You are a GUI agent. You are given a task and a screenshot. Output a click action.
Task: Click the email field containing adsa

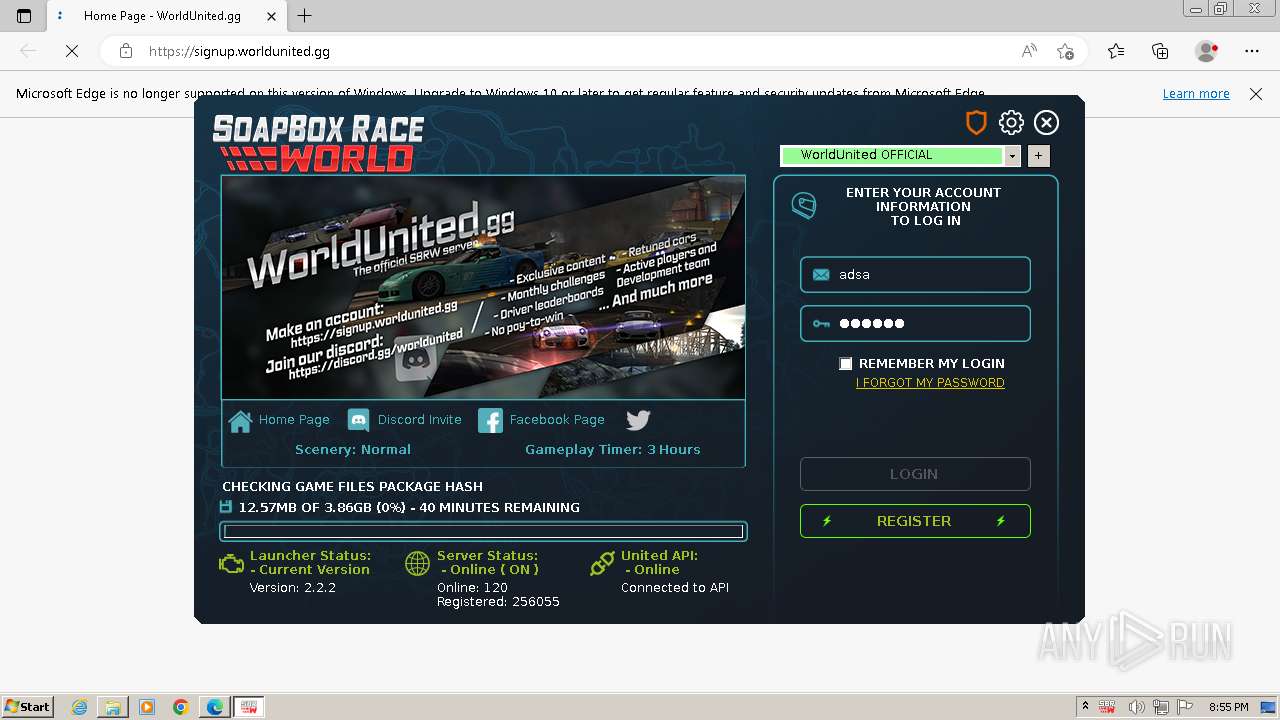tap(915, 274)
